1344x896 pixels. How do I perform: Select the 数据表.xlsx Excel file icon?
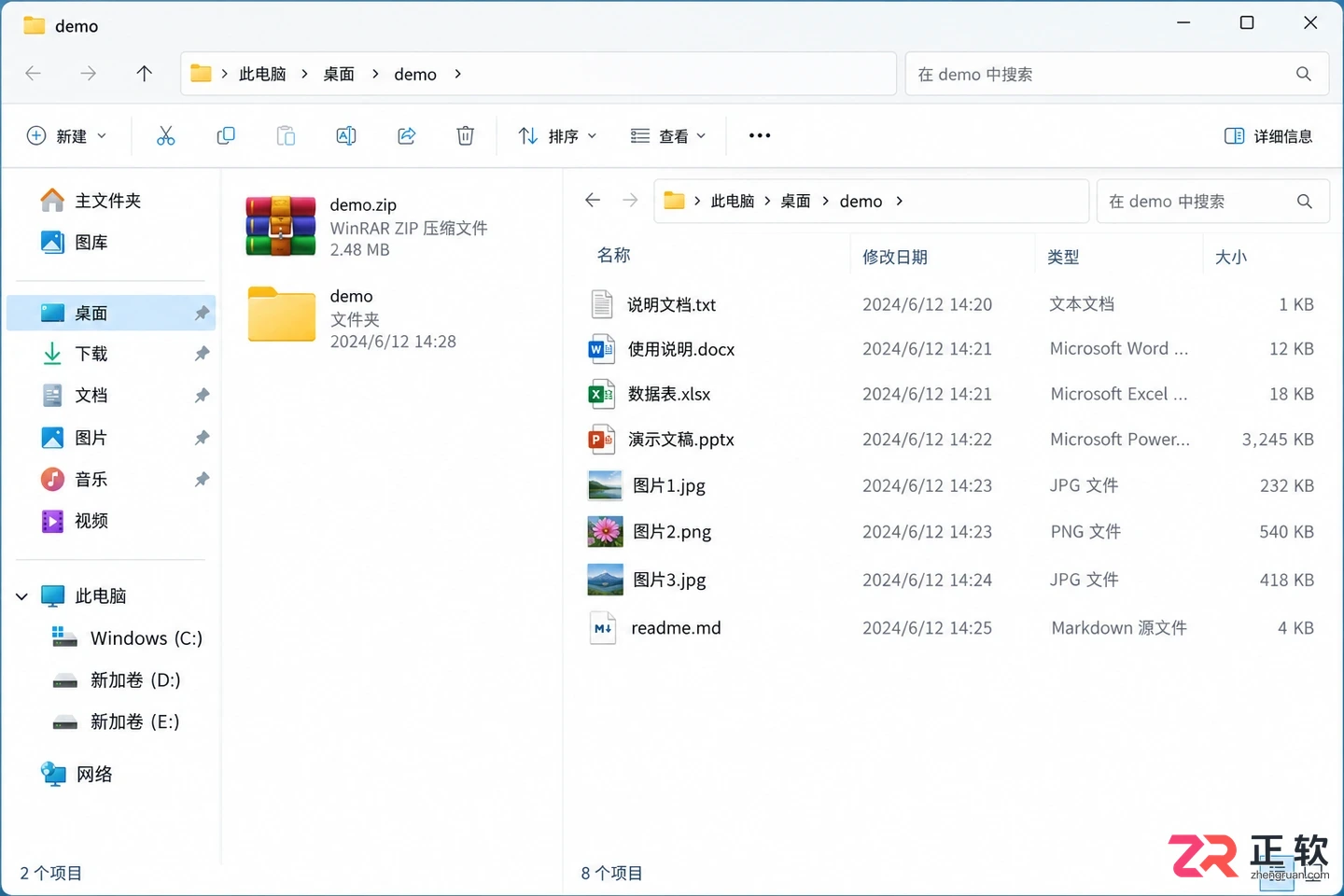[602, 394]
